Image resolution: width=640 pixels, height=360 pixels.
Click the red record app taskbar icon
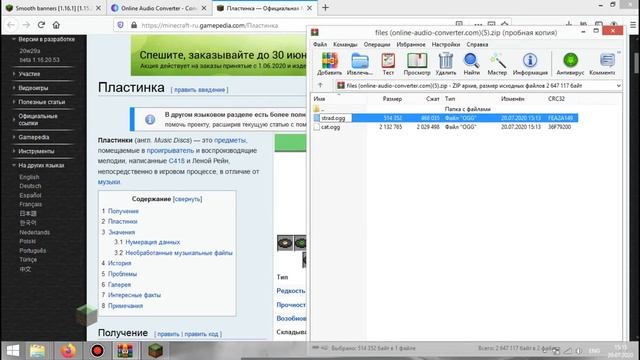click(x=97, y=351)
